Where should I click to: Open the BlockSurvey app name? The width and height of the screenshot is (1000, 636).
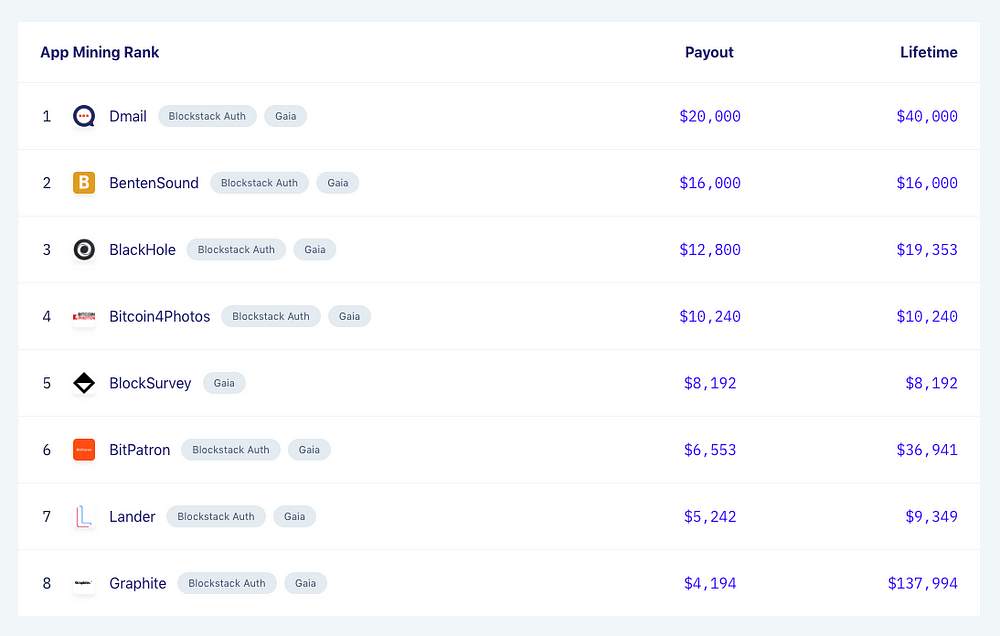click(150, 383)
